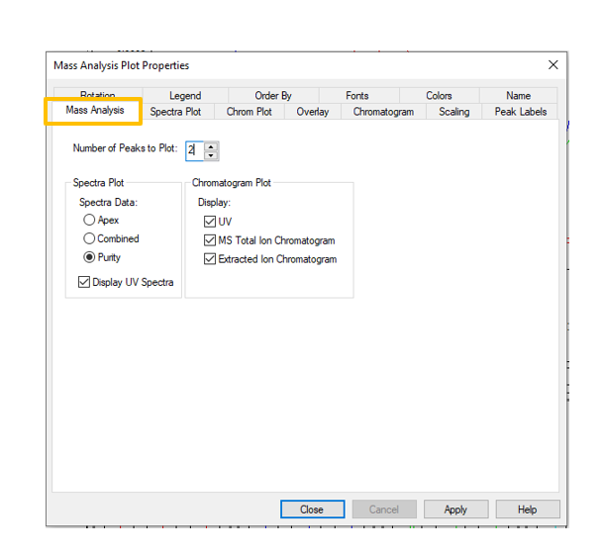Viewport: 602px width, 556px height.
Task: Open the Peak Labels tab
Action: point(520,112)
